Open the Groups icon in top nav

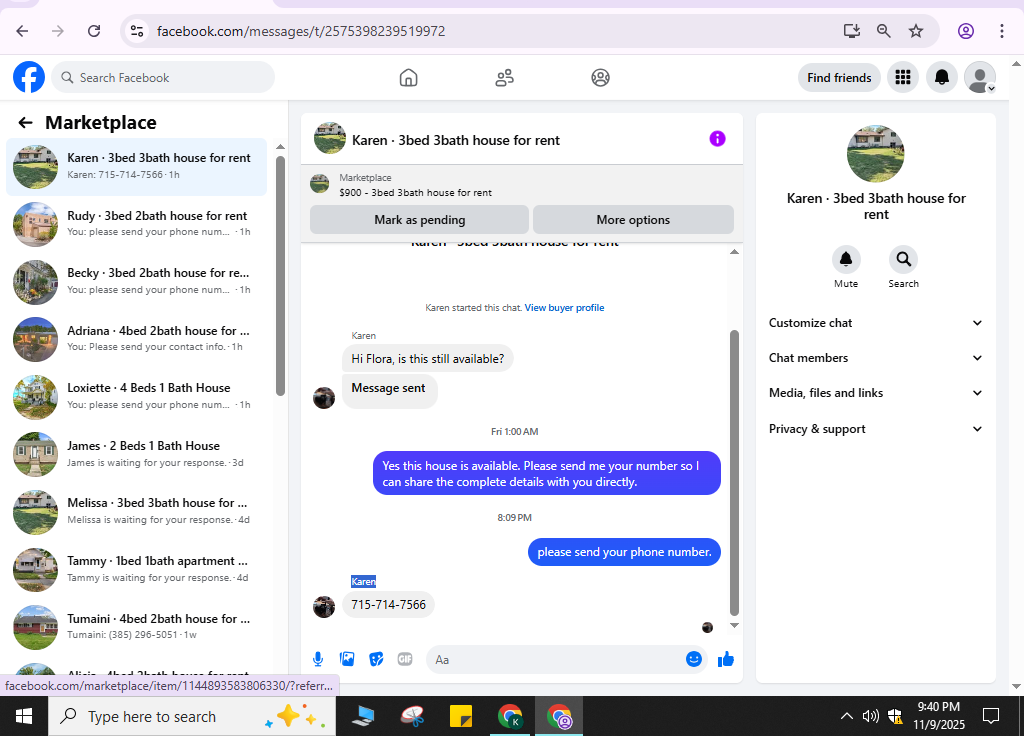(x=600, y=78)
